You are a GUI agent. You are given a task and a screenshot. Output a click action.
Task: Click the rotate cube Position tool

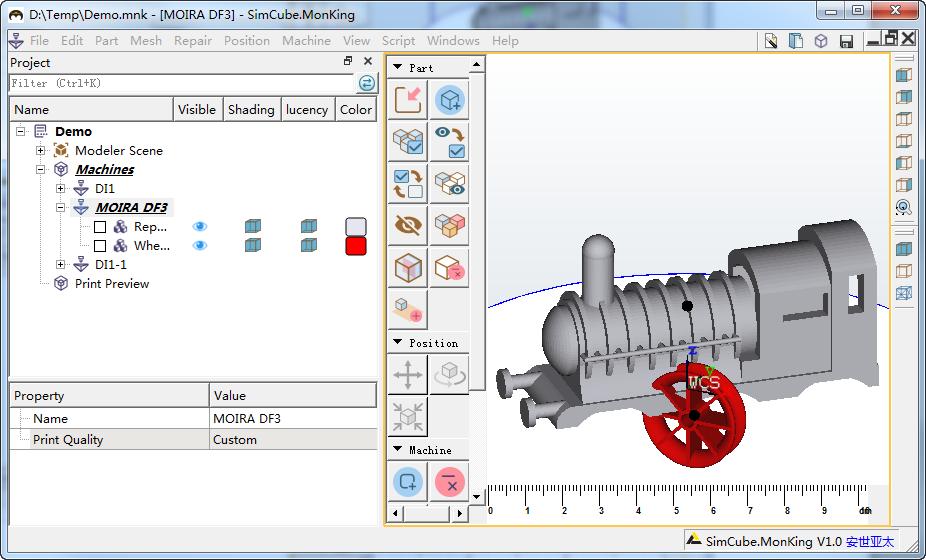pyautogui.click(x=450, y=375)
